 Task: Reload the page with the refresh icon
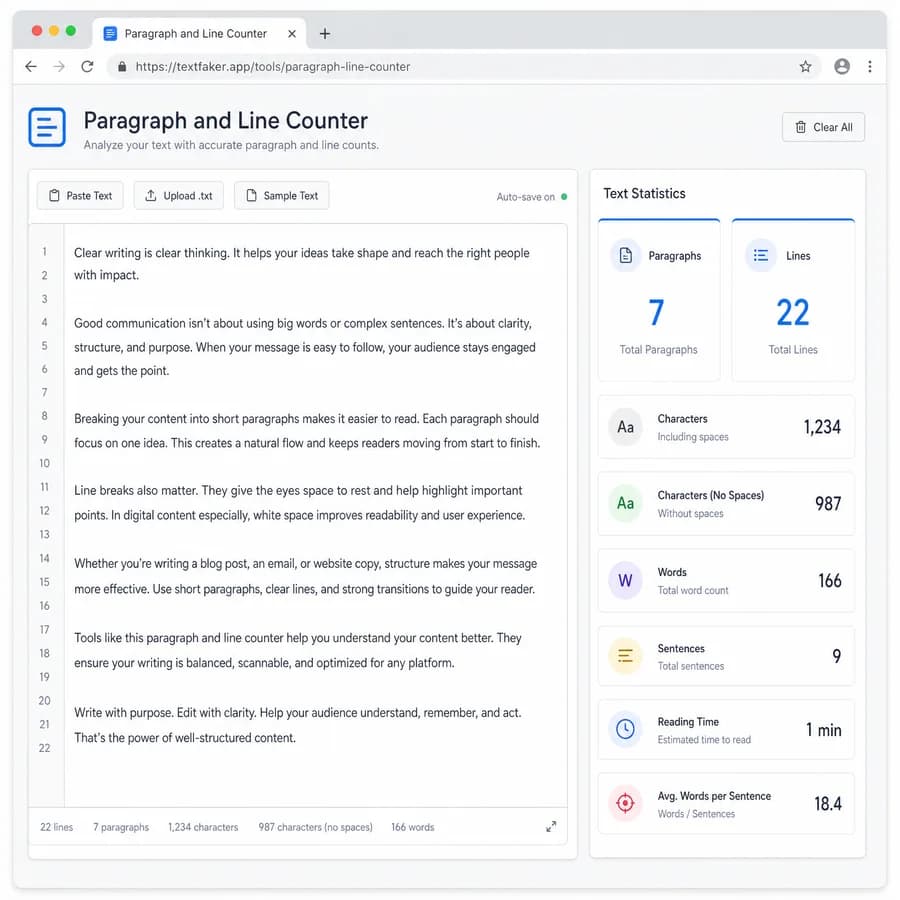point(87,67)
